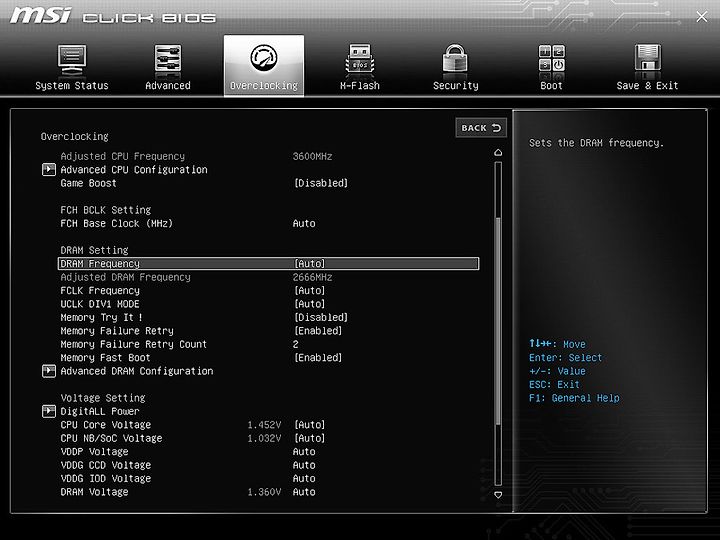Open FCLK Frequency [Auto] dropdown
This screenshot has height=540, width=720.
coord(309,291)
